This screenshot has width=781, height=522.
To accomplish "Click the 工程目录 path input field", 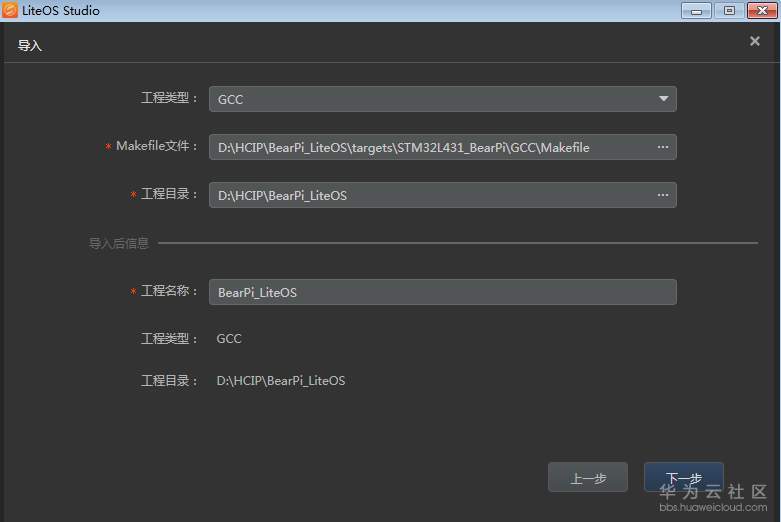I will 442,195.
